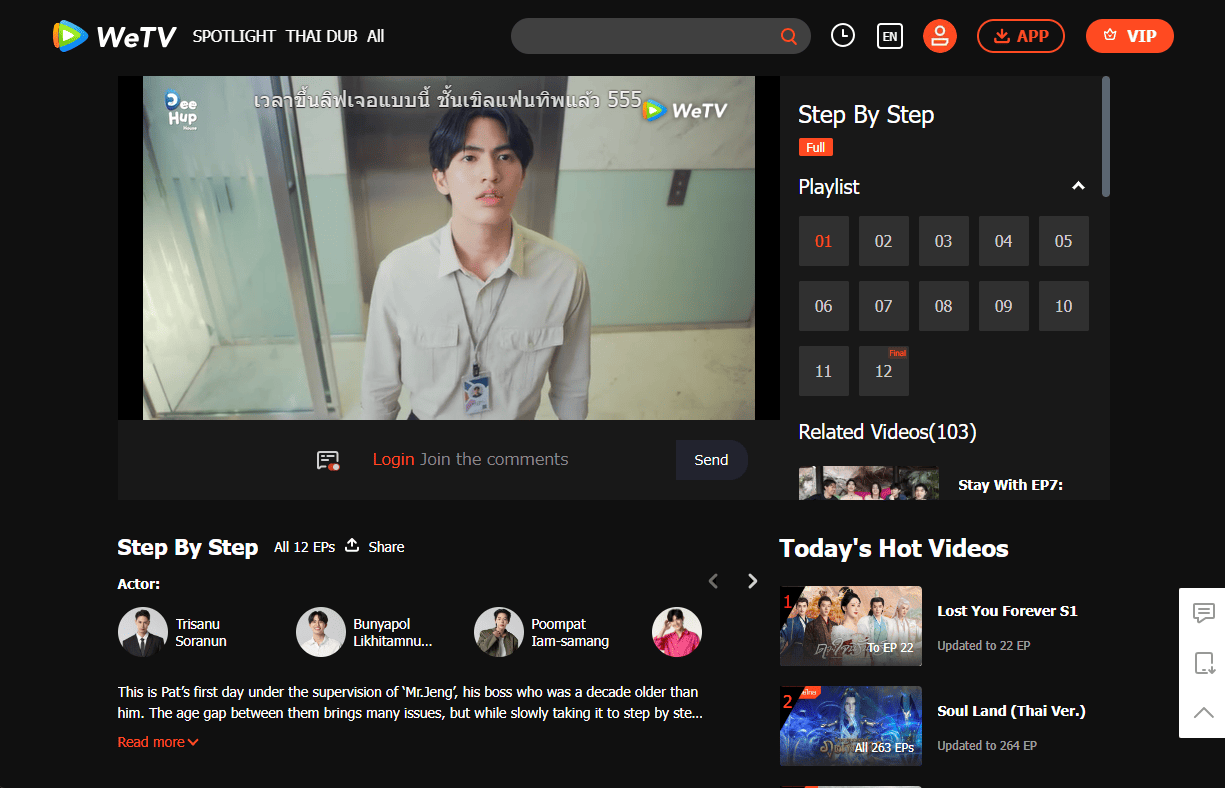
Task: Collapse the Playlist section
Action: [1078, 186]
